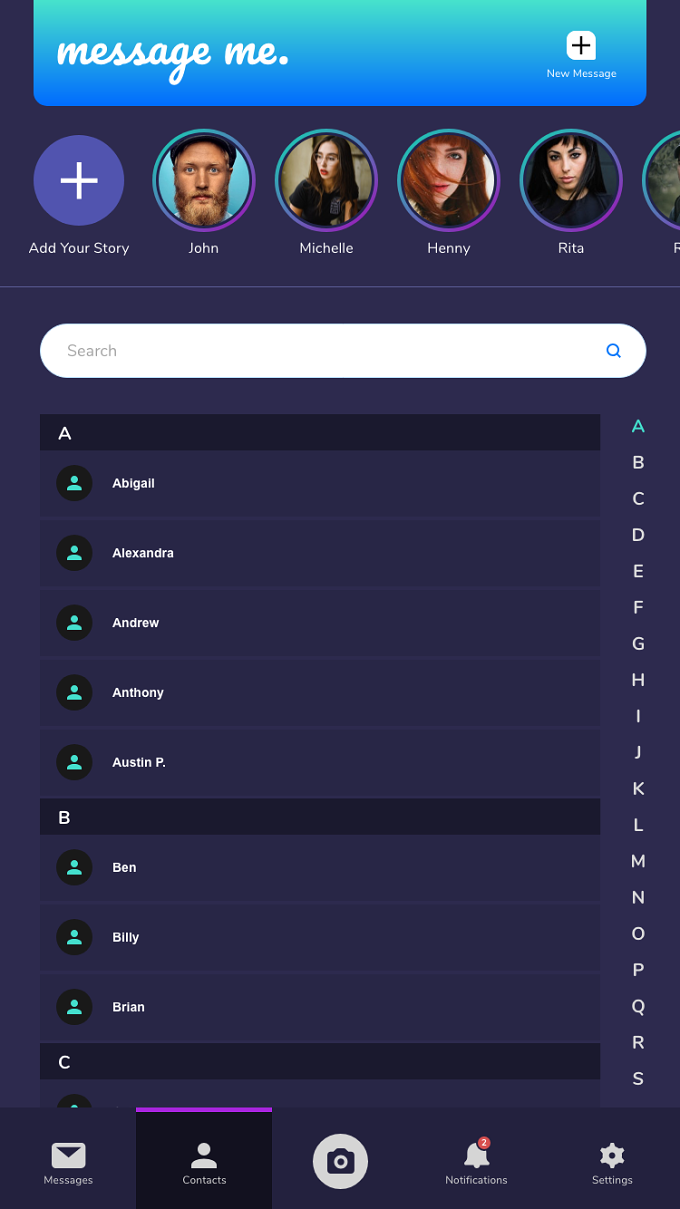
Task: Jump to letter H in index
Action: pos(638,680)
